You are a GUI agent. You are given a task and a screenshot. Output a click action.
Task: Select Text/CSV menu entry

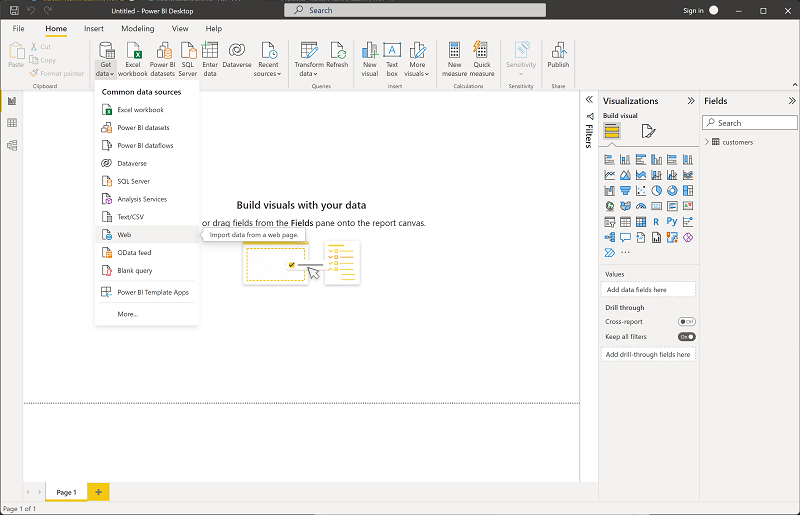[147, 217]
